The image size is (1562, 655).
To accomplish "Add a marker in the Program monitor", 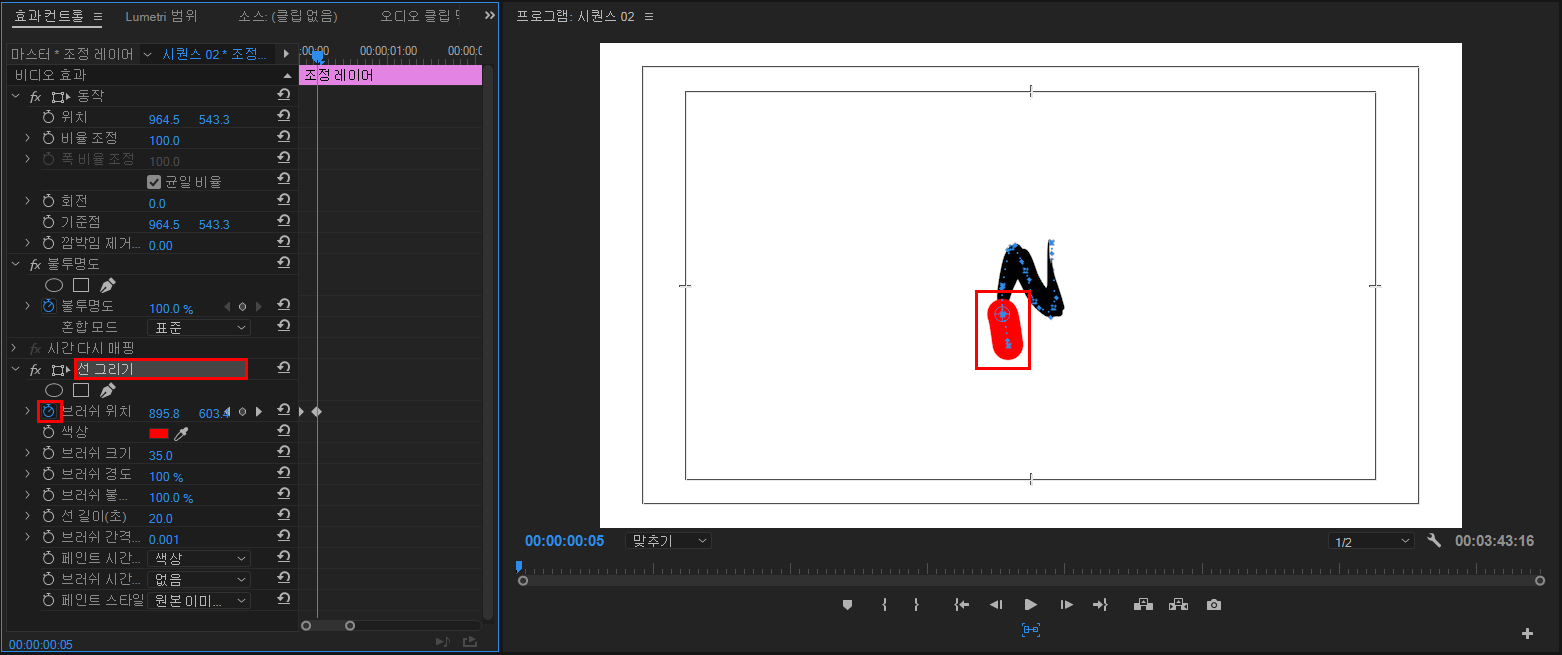I will click(847, 605).
